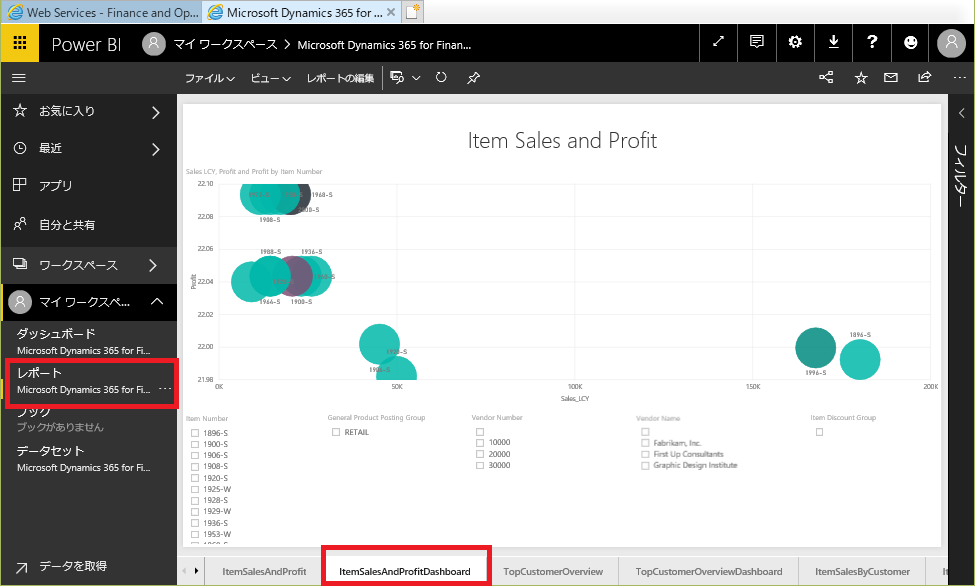Viewport: 975px width, 586px height.
Task: Open a new browser tab
Action: pyautogui.click(x=412, y=12)
